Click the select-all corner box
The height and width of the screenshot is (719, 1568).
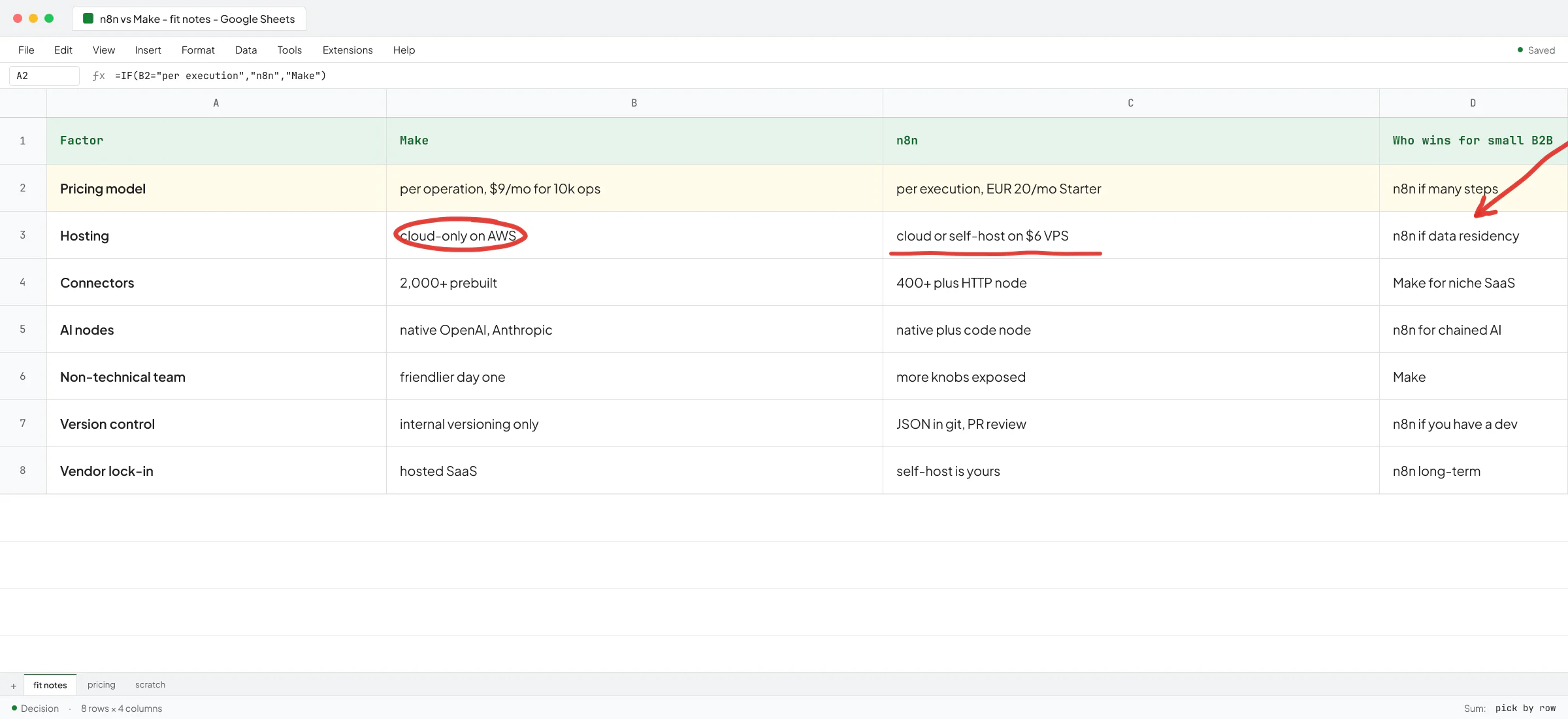click(x=23, y=103)
